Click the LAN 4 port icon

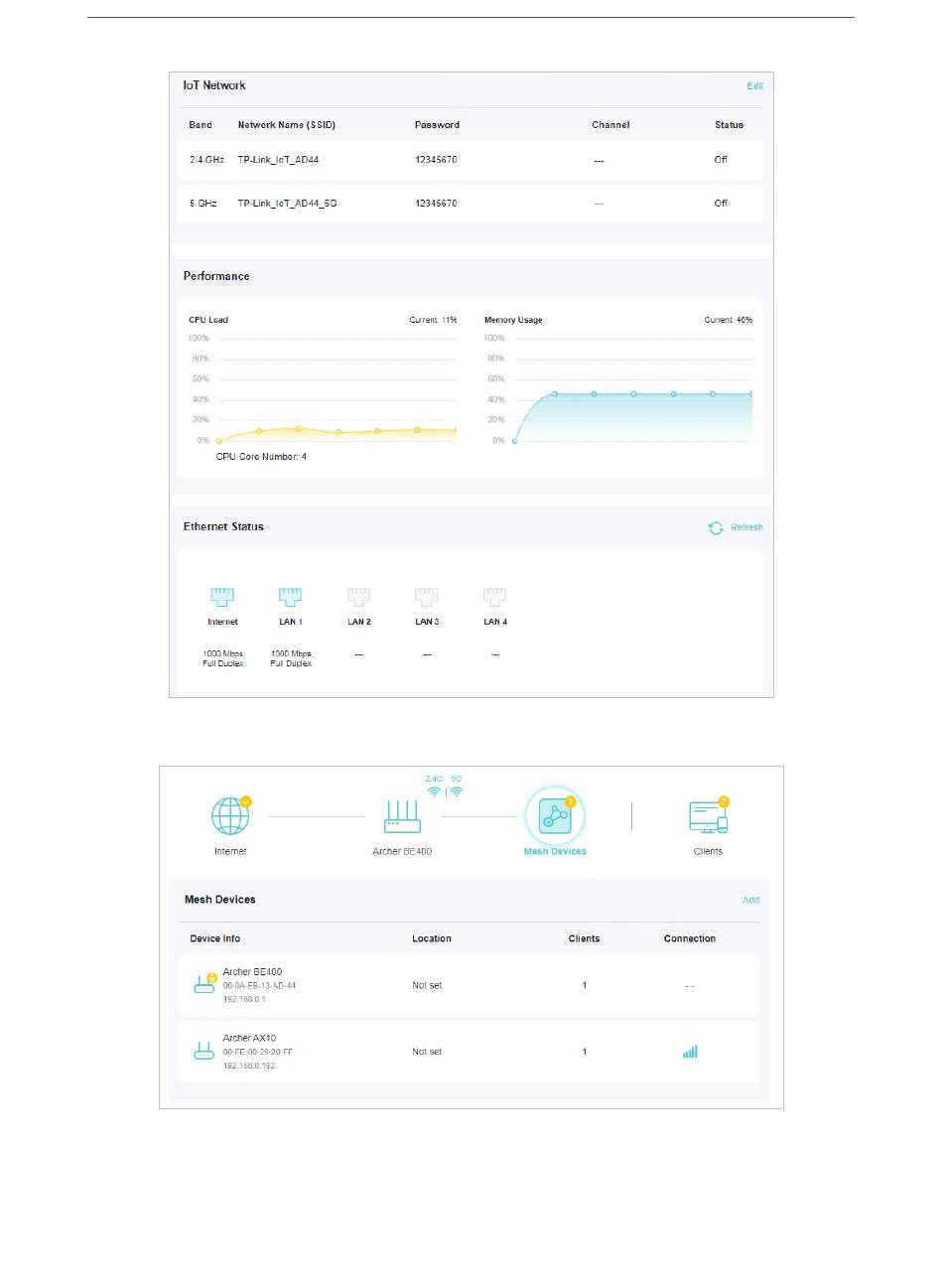coord(494,597)
